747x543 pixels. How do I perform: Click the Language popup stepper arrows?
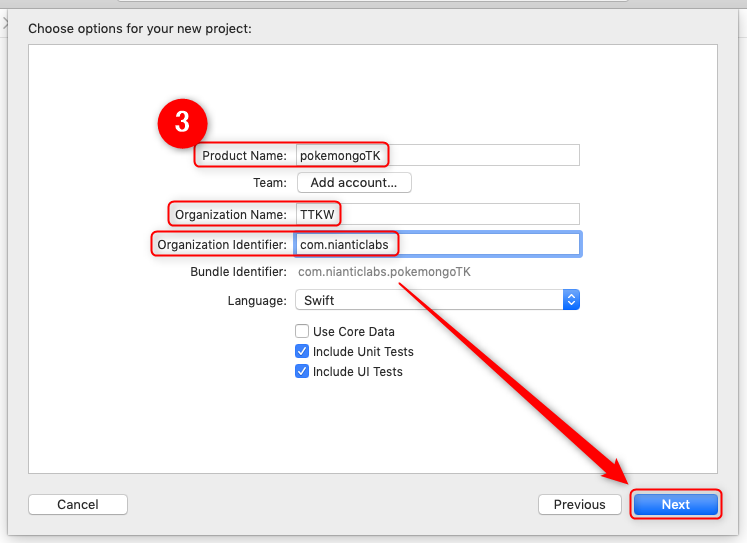coord(571,300)
